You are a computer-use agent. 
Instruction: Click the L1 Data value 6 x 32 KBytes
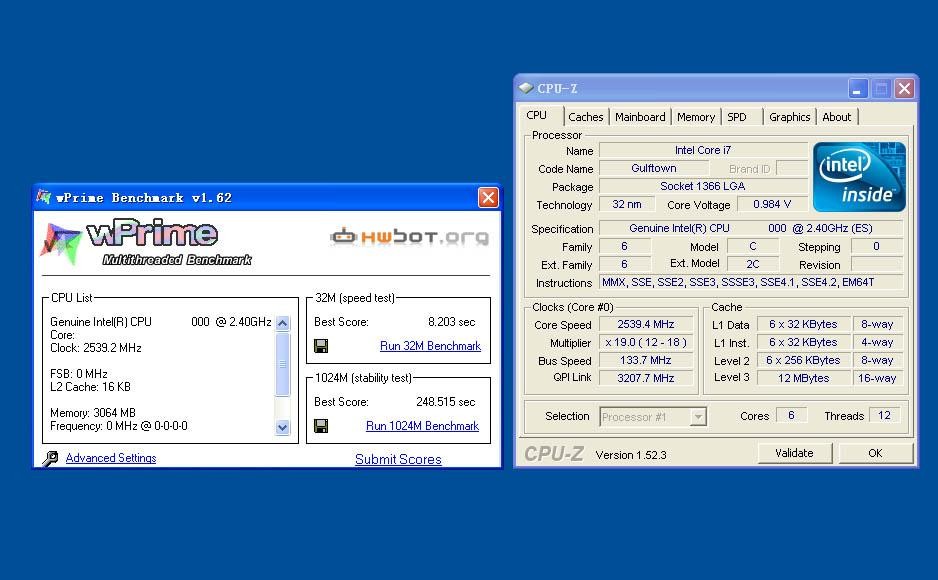[803, 324]
